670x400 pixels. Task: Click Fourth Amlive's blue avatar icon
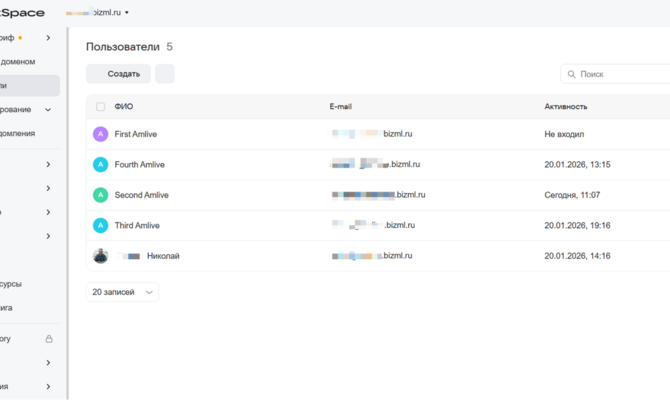[100, 164]
